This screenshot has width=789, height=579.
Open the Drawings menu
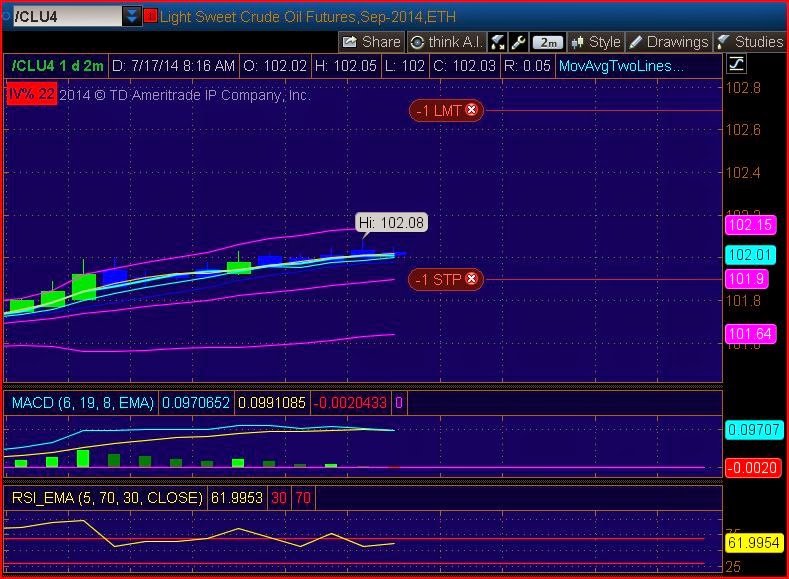669,42
